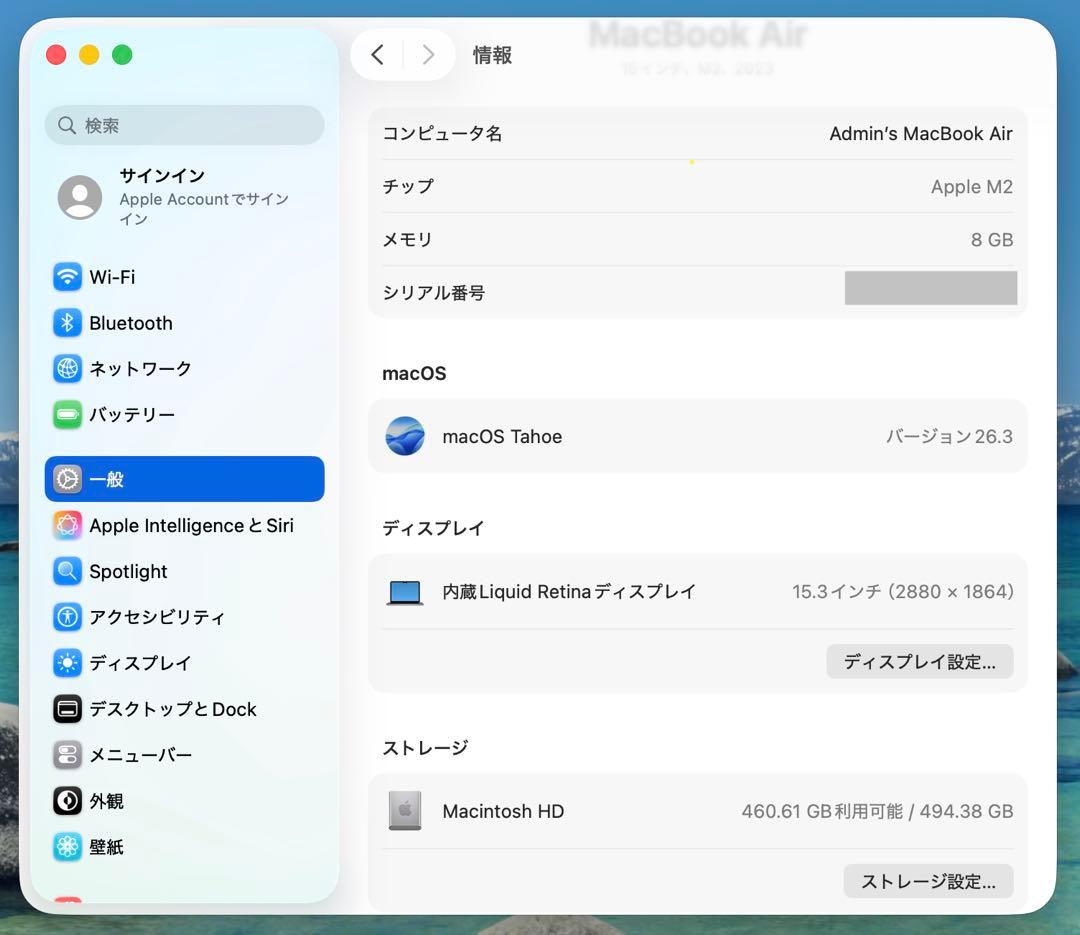Open ストレージ設定 via its button
The height and width of the screenshot is (935, 1080).
pyautogui.click(x=928, y=881)
